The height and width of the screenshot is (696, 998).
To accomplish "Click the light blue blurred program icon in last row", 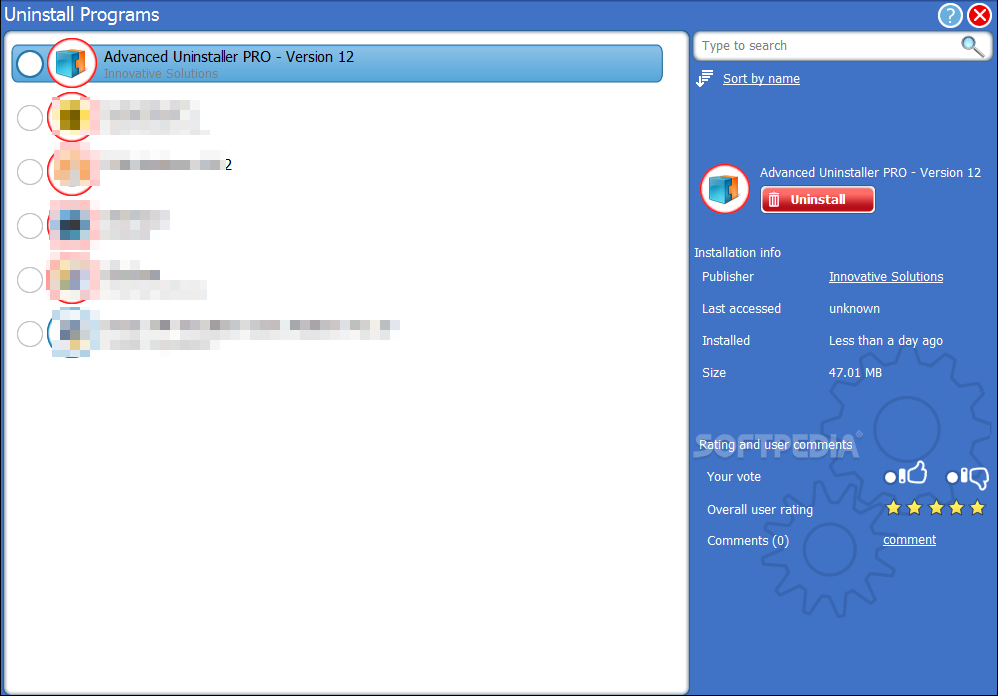I will pyautogui.click(x=72, y=333).
